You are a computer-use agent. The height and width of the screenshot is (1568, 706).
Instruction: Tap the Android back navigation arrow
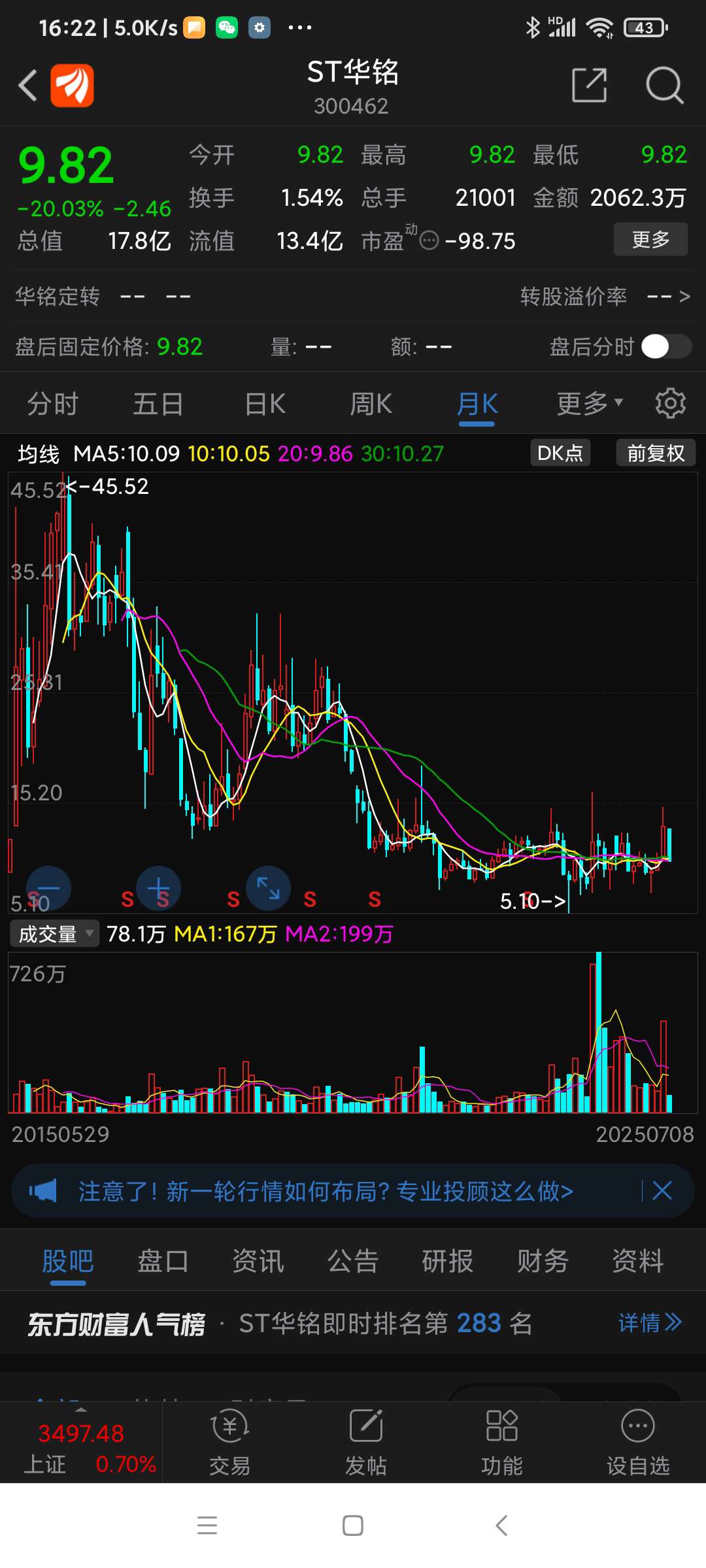501,1526
